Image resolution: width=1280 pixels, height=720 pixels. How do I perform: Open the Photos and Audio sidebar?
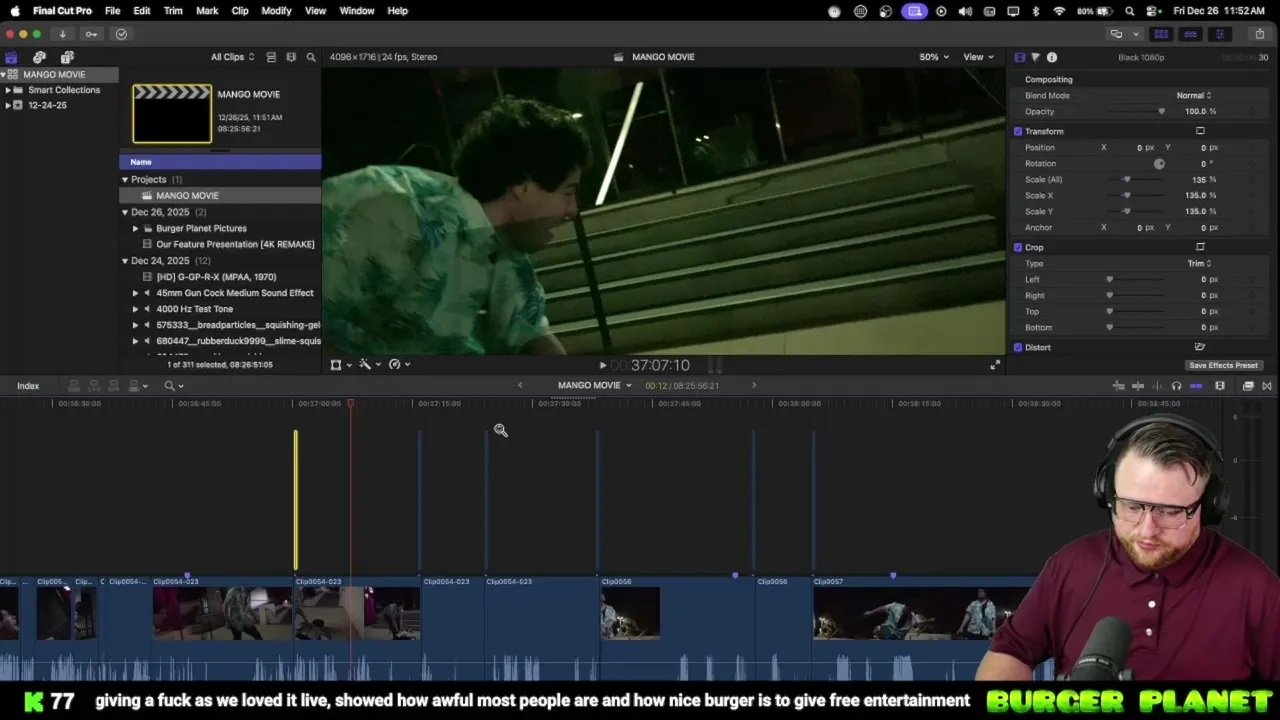point(39,57)
